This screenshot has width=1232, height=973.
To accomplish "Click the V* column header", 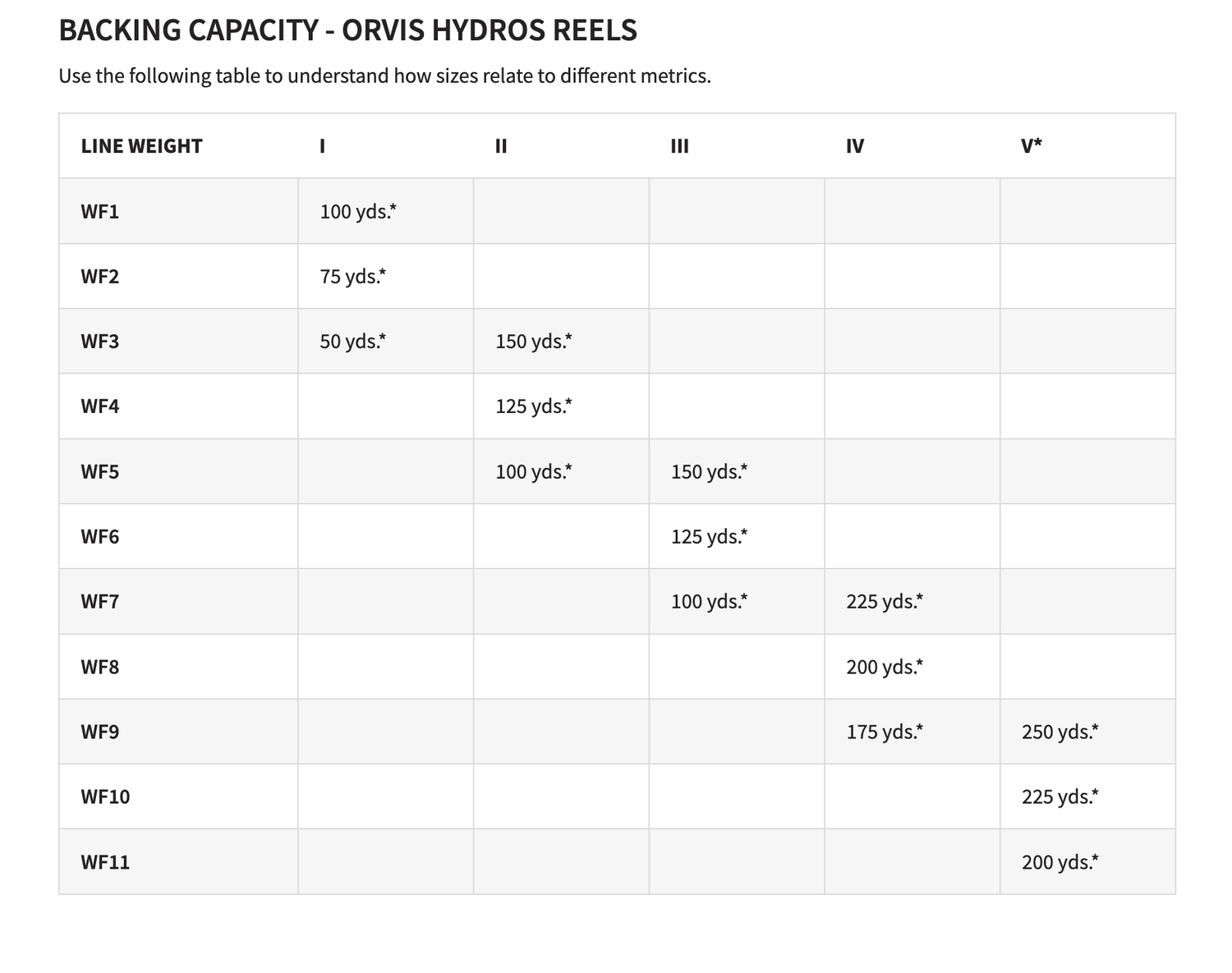I will (1032, 146).
